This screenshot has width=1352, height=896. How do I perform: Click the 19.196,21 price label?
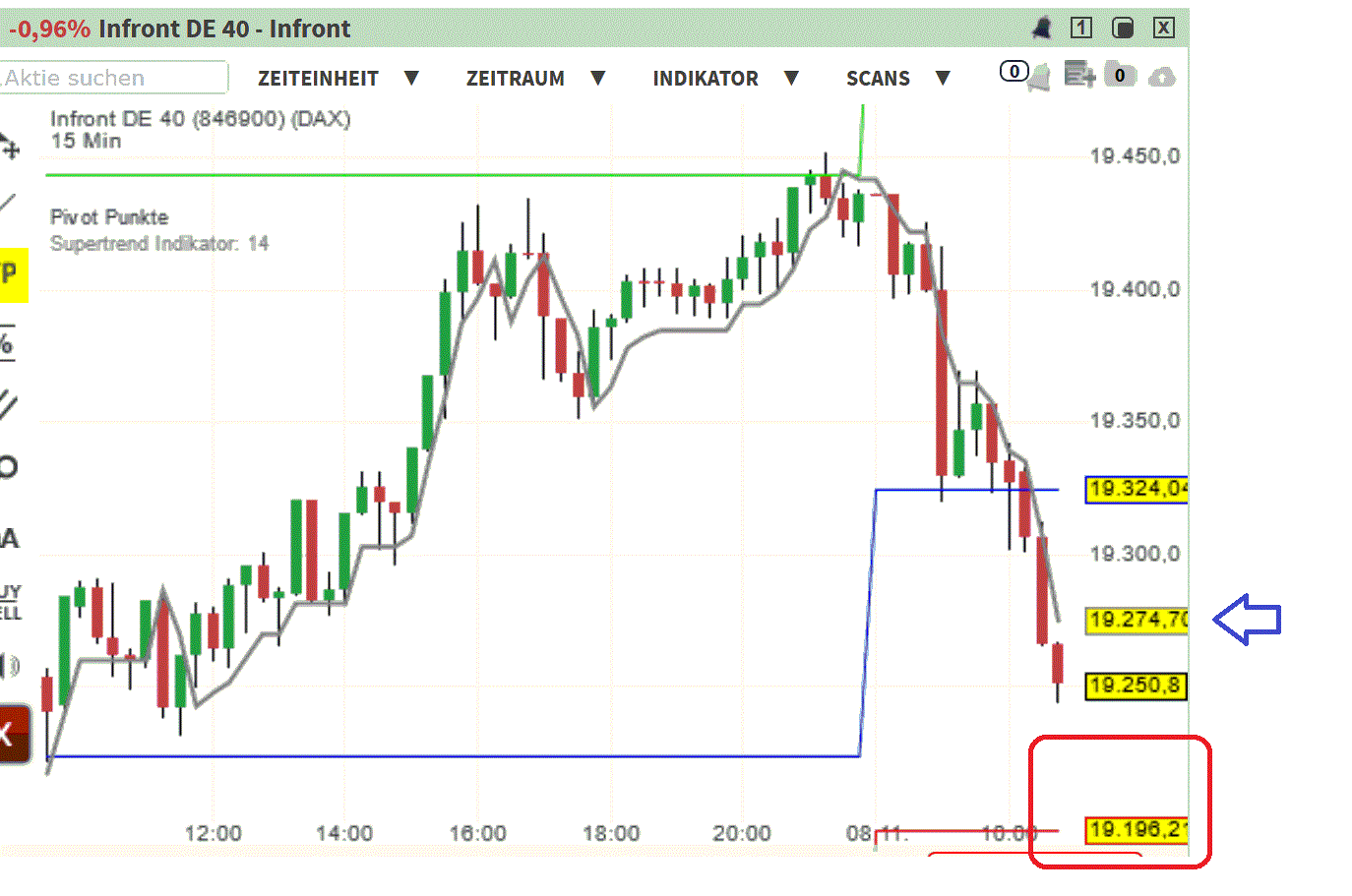pos(1137,830)
